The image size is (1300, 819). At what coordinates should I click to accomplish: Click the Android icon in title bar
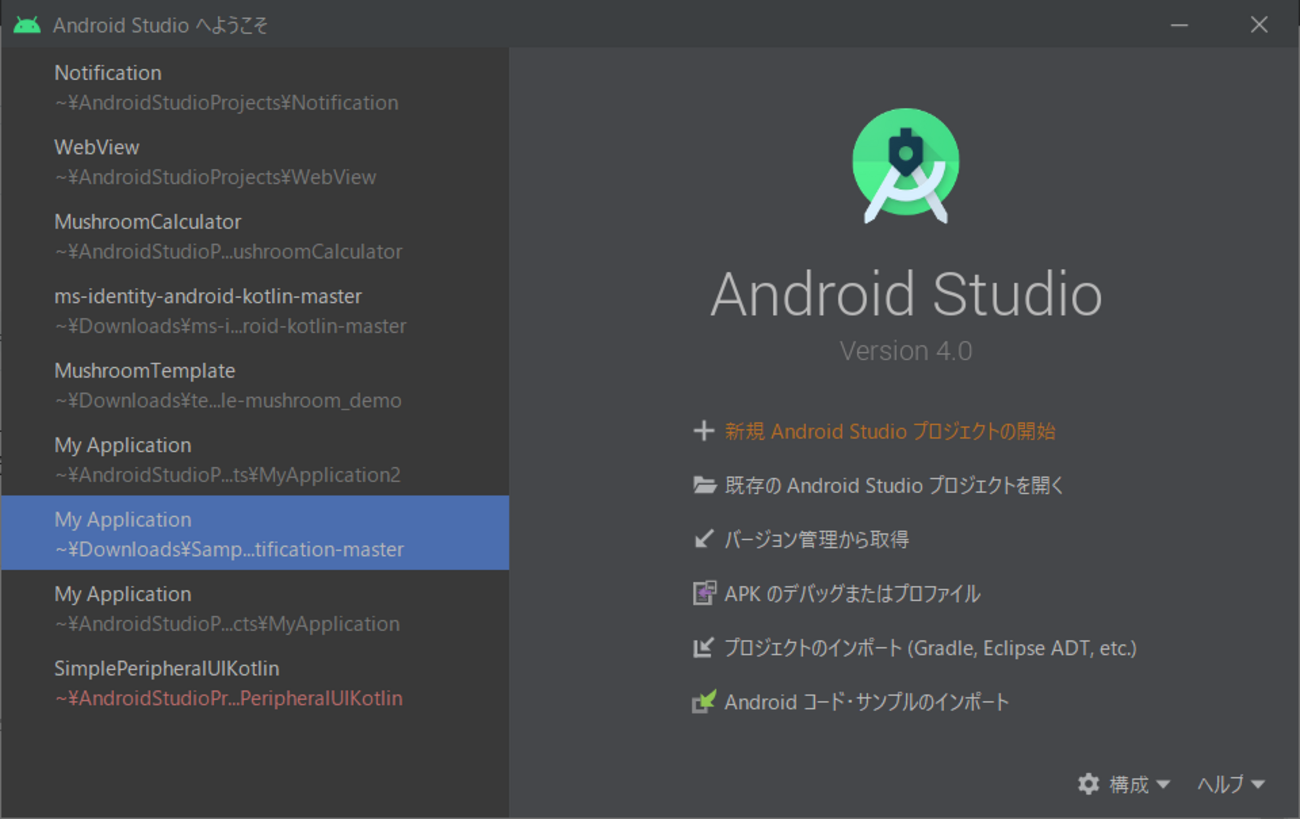(x=27, y=25)
